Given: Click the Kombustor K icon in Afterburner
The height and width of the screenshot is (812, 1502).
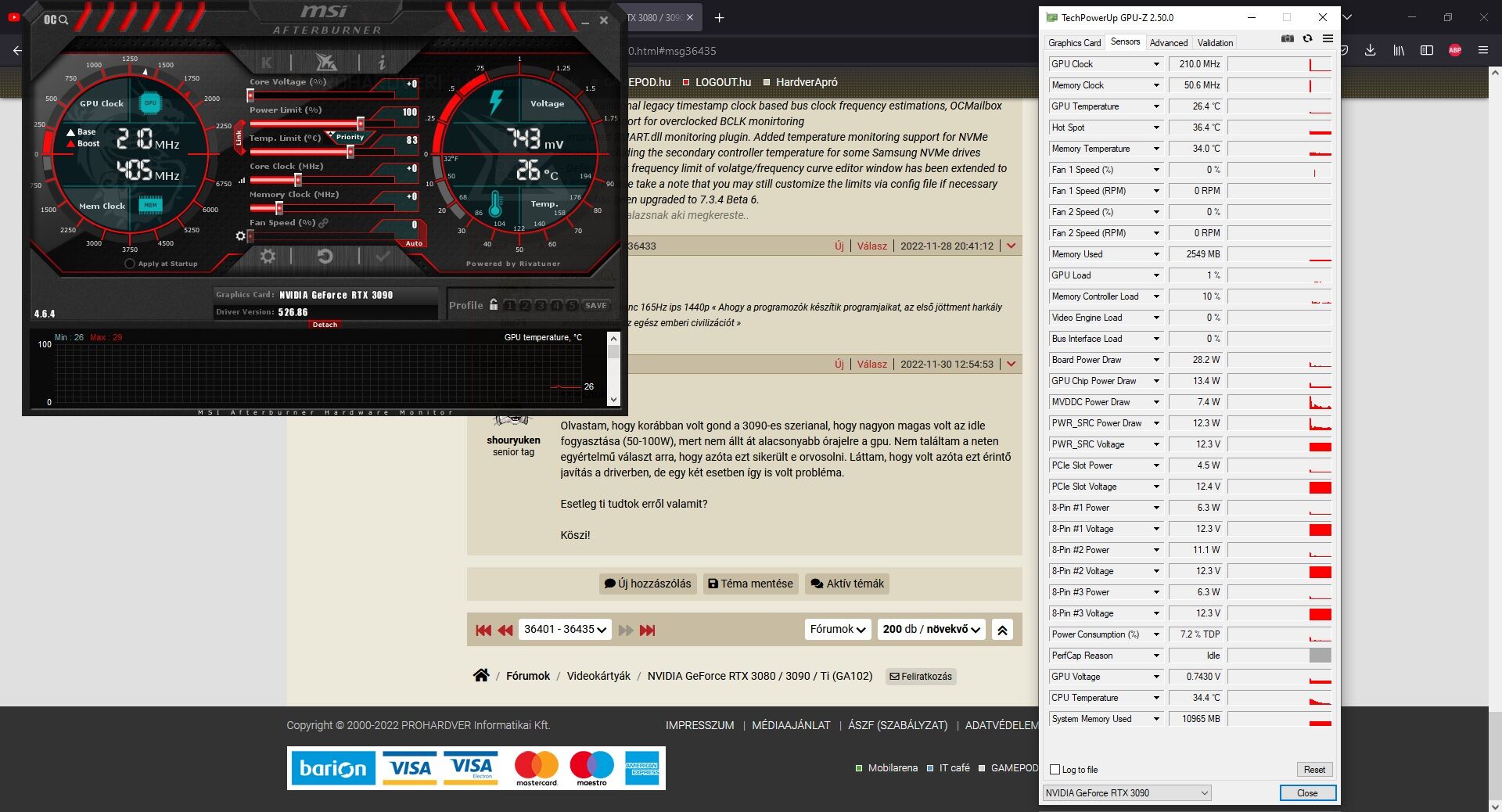Looking at the screenshot, I should point(267,62).
